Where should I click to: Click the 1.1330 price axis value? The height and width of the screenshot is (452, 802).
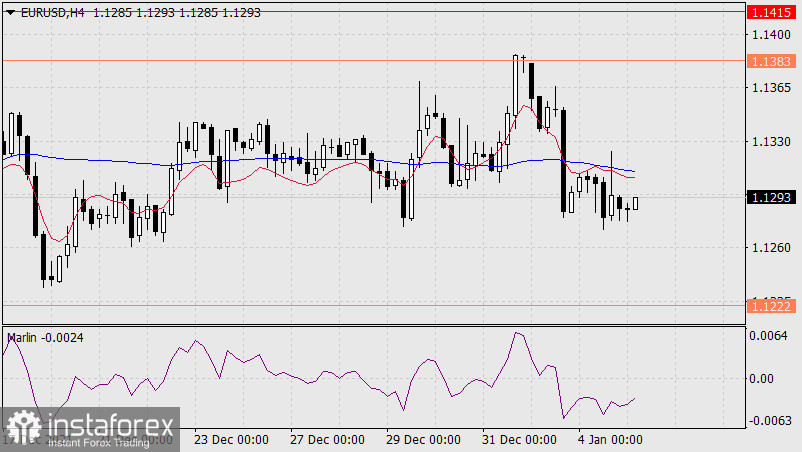(771, 142)
